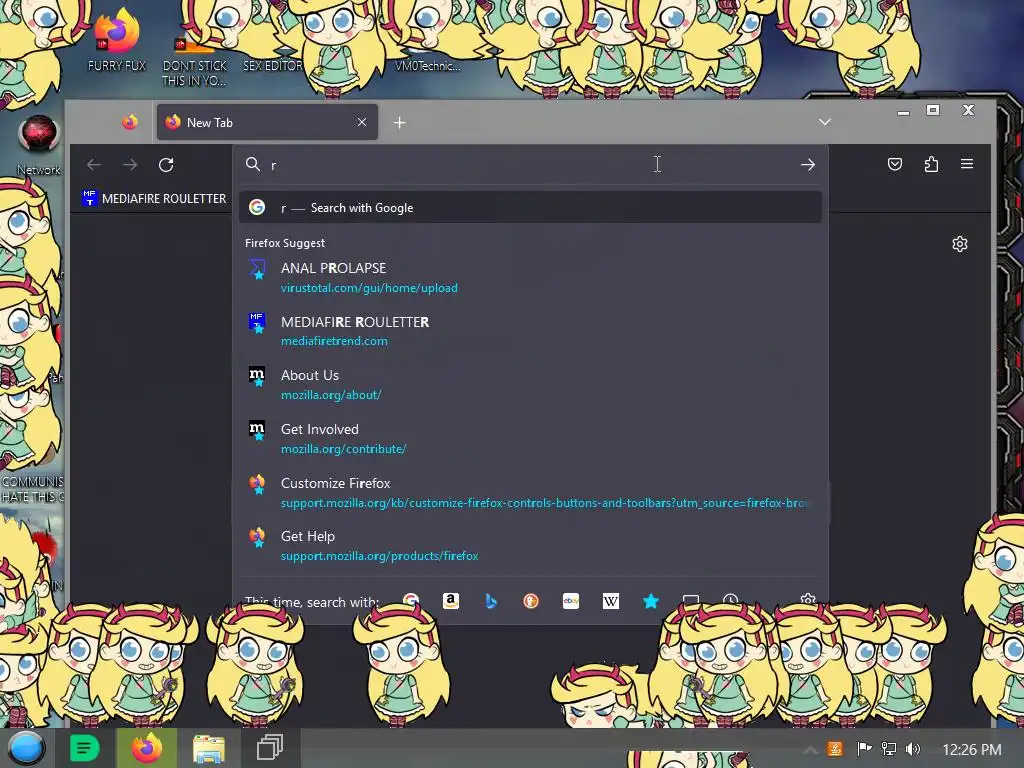Open the Task View taskbar icon
Screen dimensions: 1024x768
point(270,748)
